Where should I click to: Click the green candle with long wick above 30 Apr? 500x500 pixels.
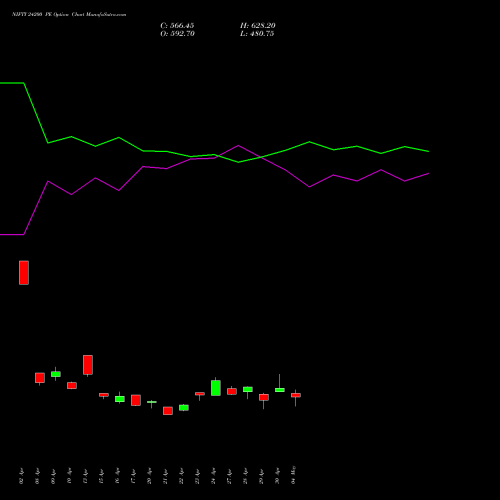[x=280, y=390]
